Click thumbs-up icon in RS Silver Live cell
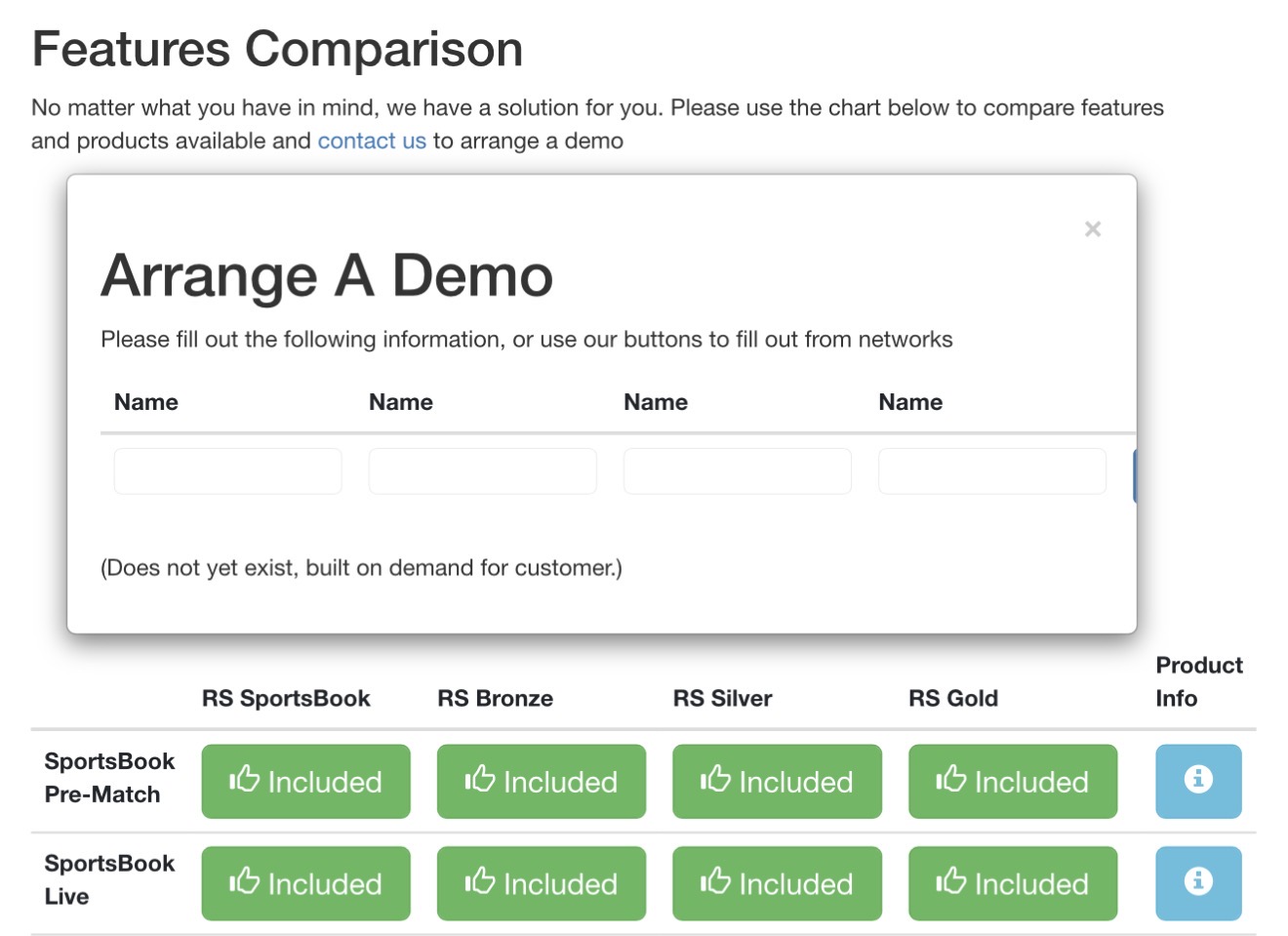 pos(715,881)
